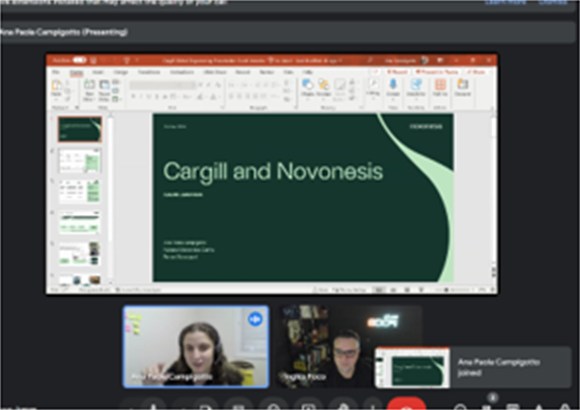Screen dimensions: 580x410
Task: Toggle the AutoSave switch in PowerPoint
Action: [79, 60]
